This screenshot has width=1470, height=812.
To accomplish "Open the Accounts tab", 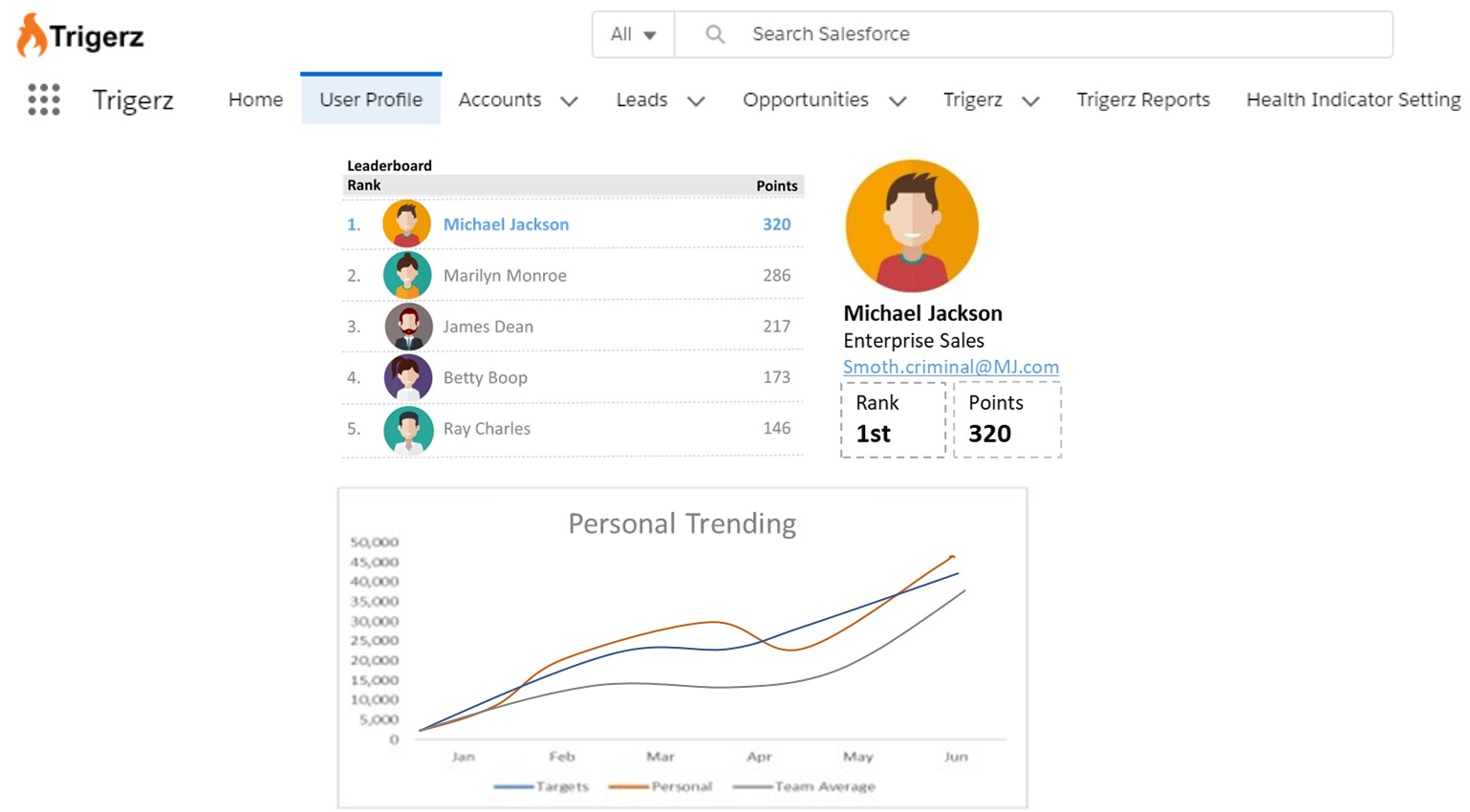I will pos(500,99).
